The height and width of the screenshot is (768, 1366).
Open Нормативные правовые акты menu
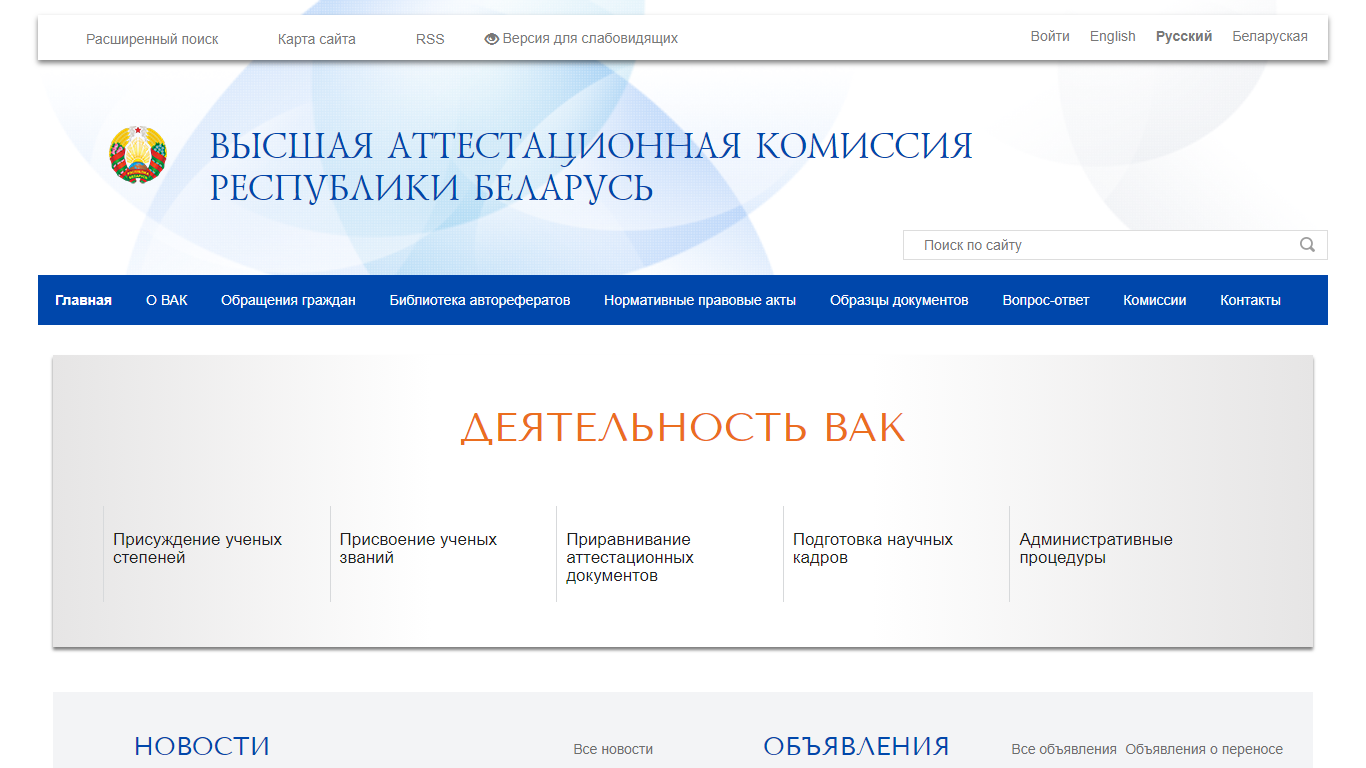click(x=700, y=300)
